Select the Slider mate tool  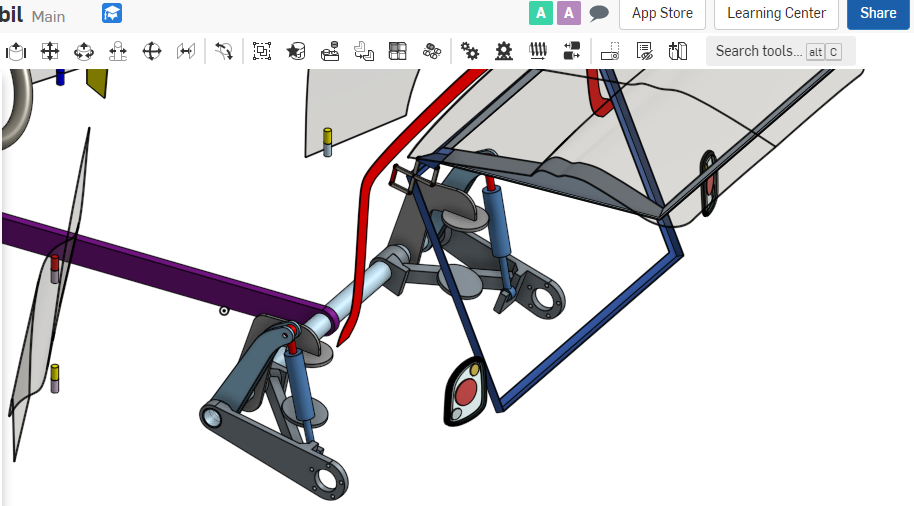pyautogui.click(x=16, y=51)
